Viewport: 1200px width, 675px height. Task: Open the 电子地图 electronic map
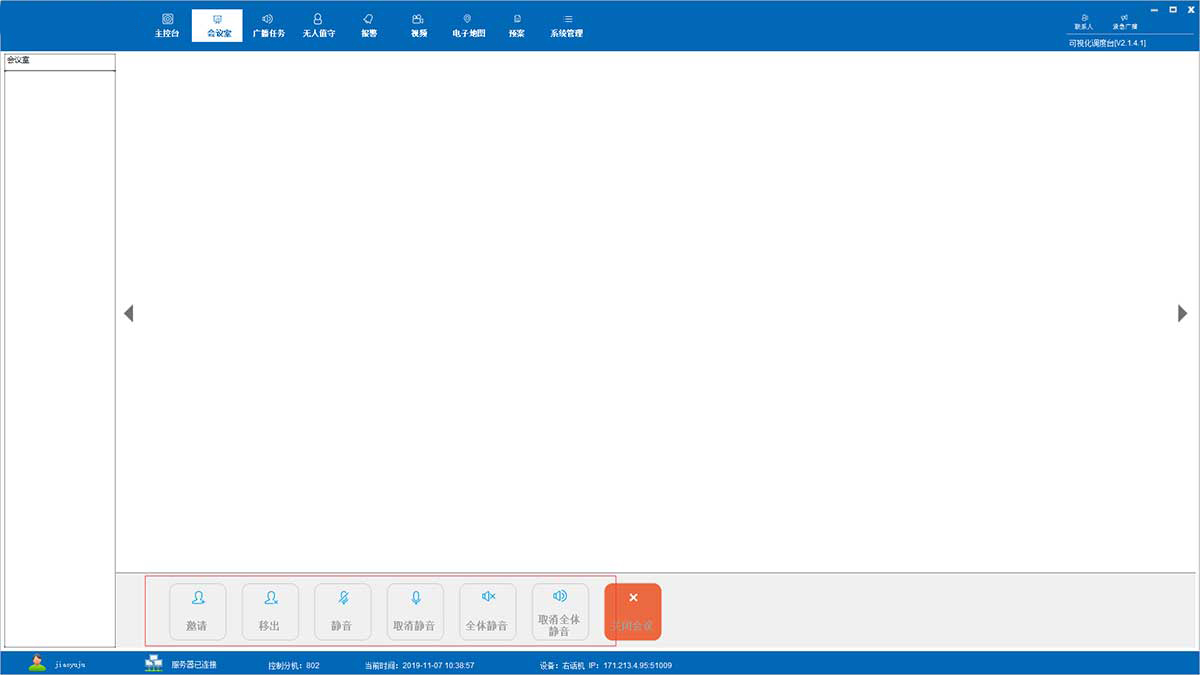pyautogui.click(x=468, y=25)
